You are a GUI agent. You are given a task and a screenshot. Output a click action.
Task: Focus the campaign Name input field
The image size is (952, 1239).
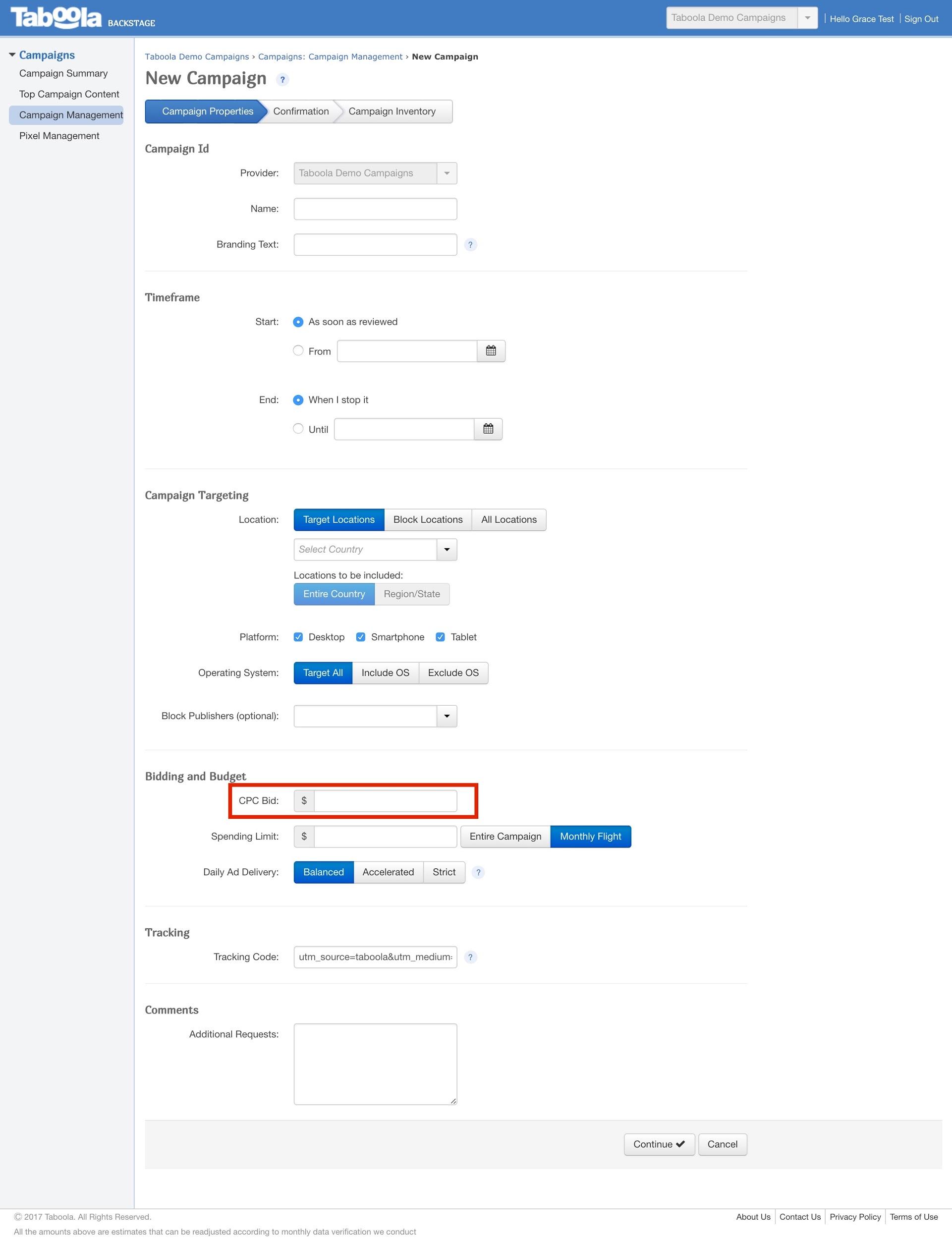point(375,209)
